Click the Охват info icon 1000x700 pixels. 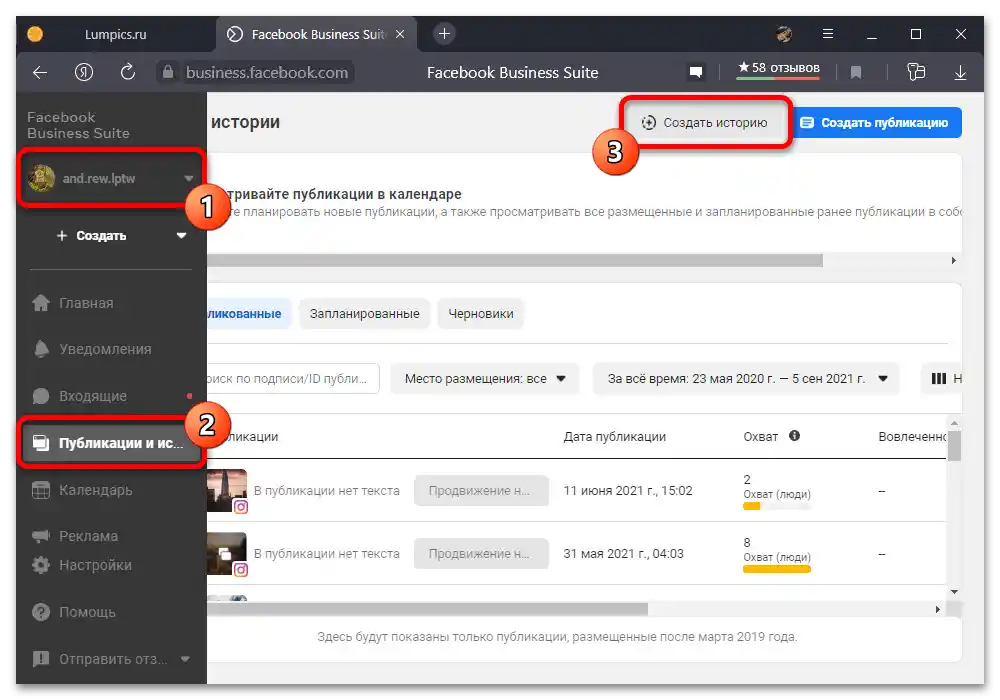pyautogui.click(x=794, y=436)
